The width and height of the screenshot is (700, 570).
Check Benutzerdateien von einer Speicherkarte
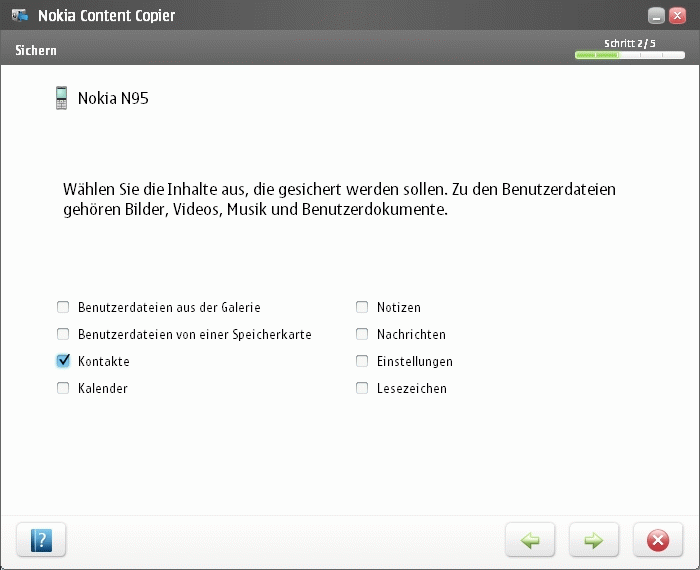pos(63,335)
